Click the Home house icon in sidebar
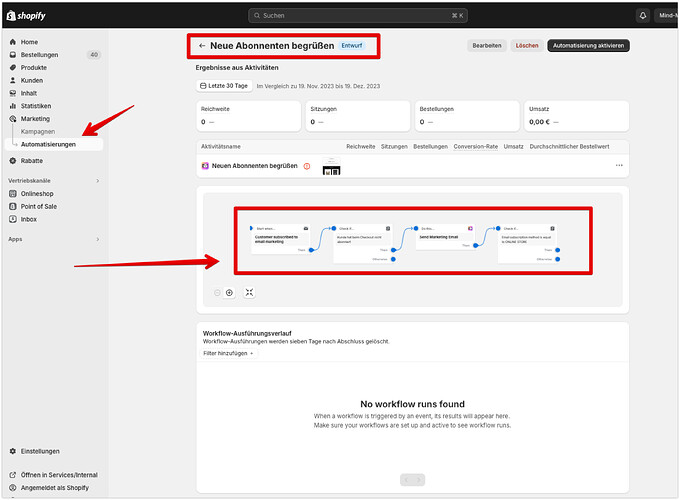 [13, 42]
